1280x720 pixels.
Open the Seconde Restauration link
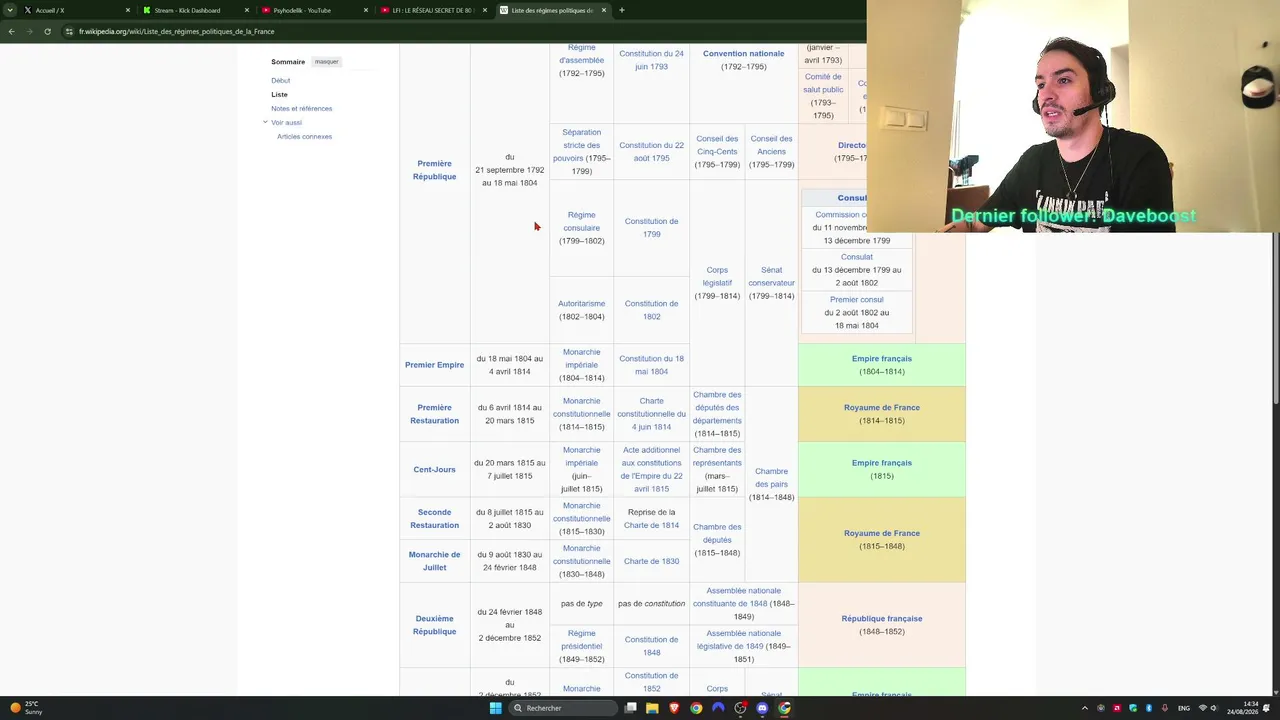click(x=434, y=518)
